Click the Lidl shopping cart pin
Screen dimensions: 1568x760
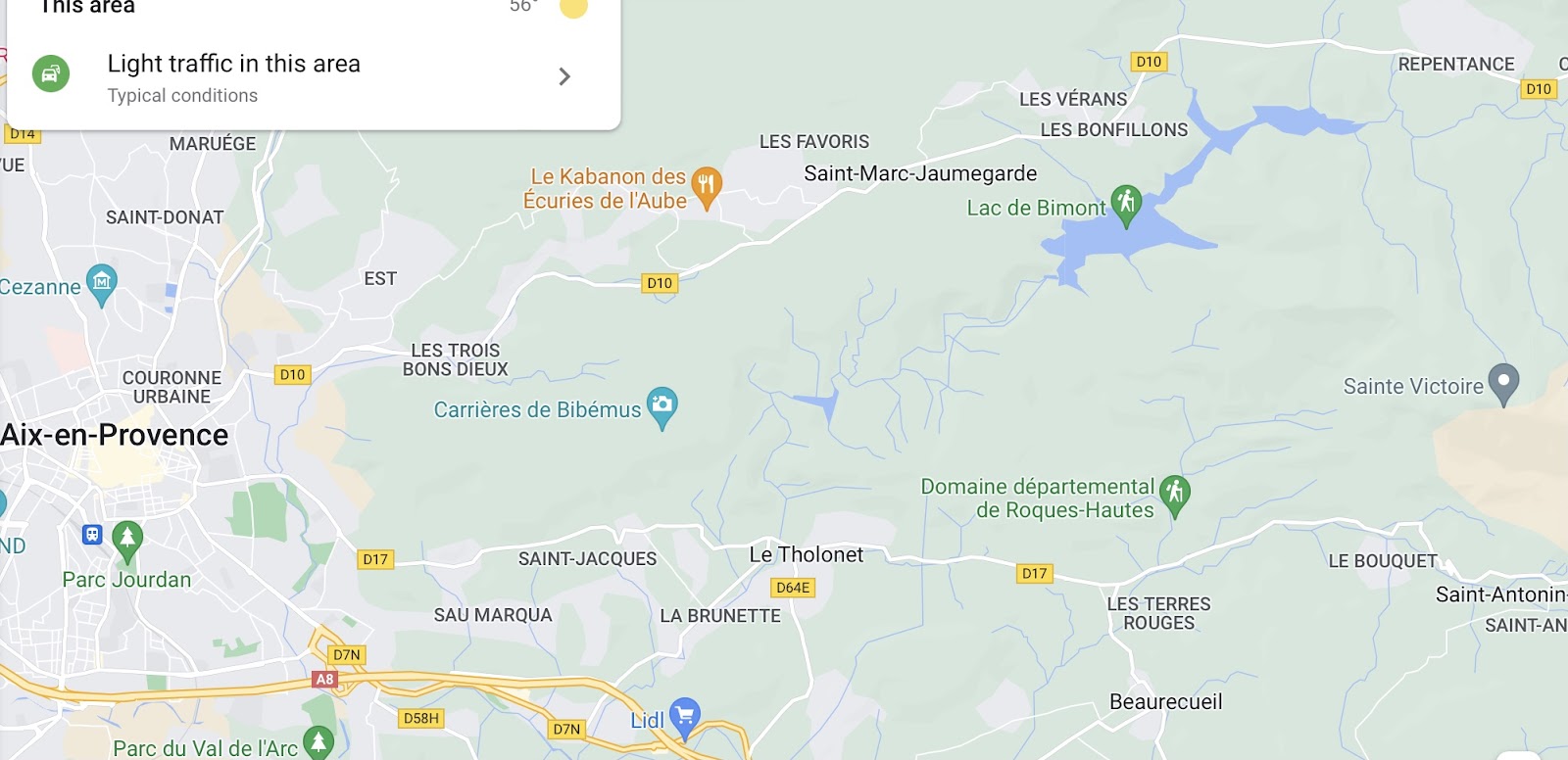[x=685, y=717]
